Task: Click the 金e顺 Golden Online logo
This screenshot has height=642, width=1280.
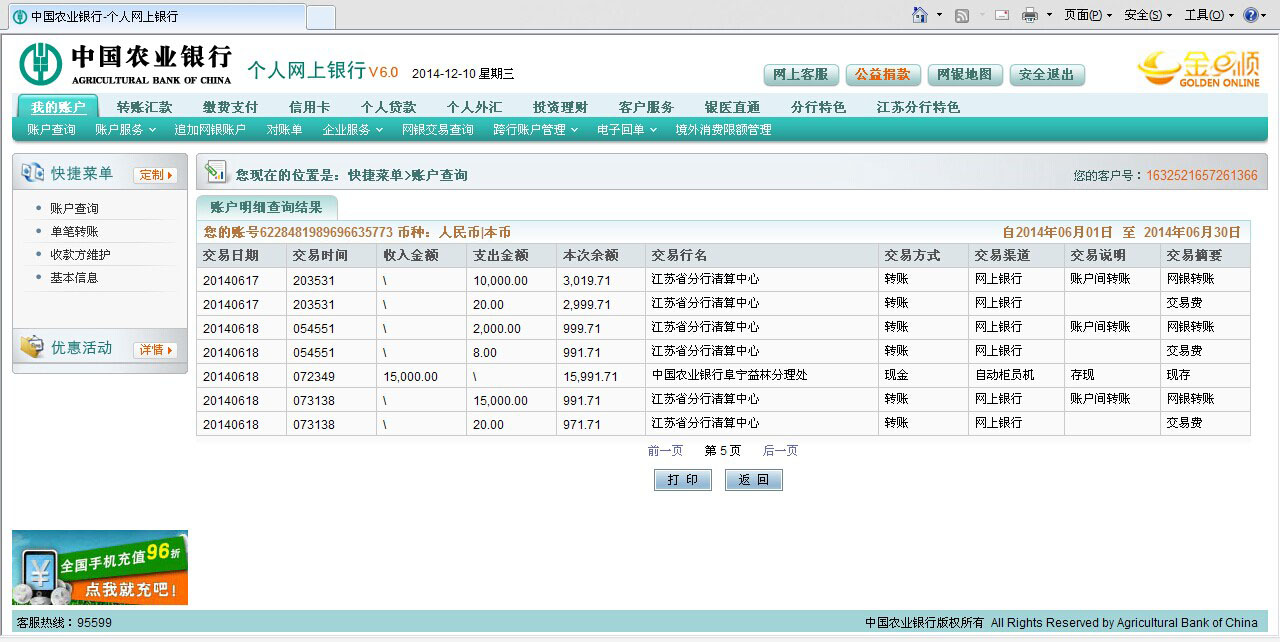Action: pos(1198,69)
